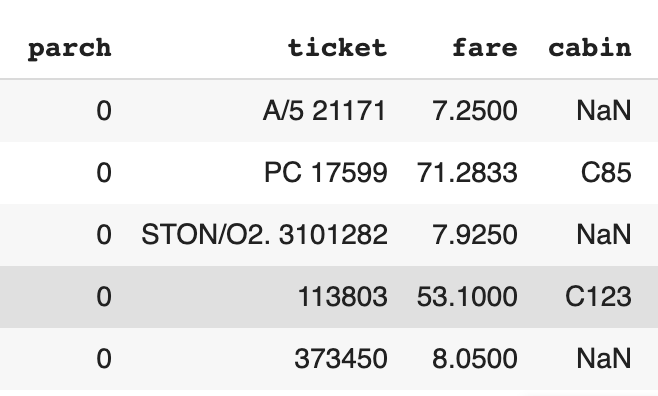Click NaN cabin in first row

coord(604,111)
